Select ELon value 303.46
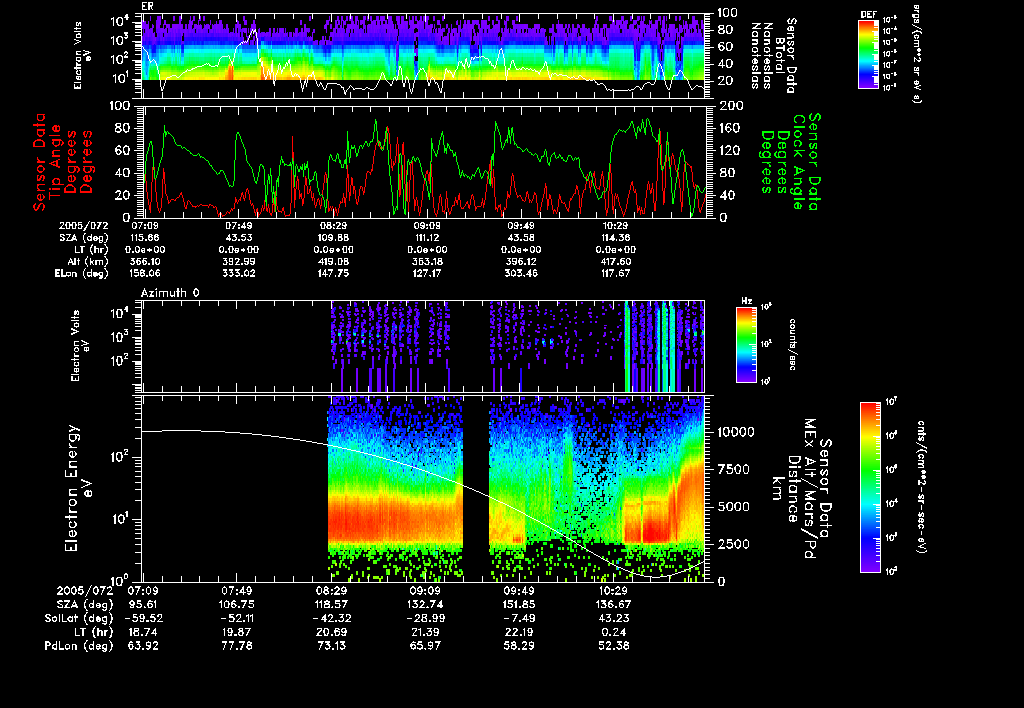 [x=521, y=274]
